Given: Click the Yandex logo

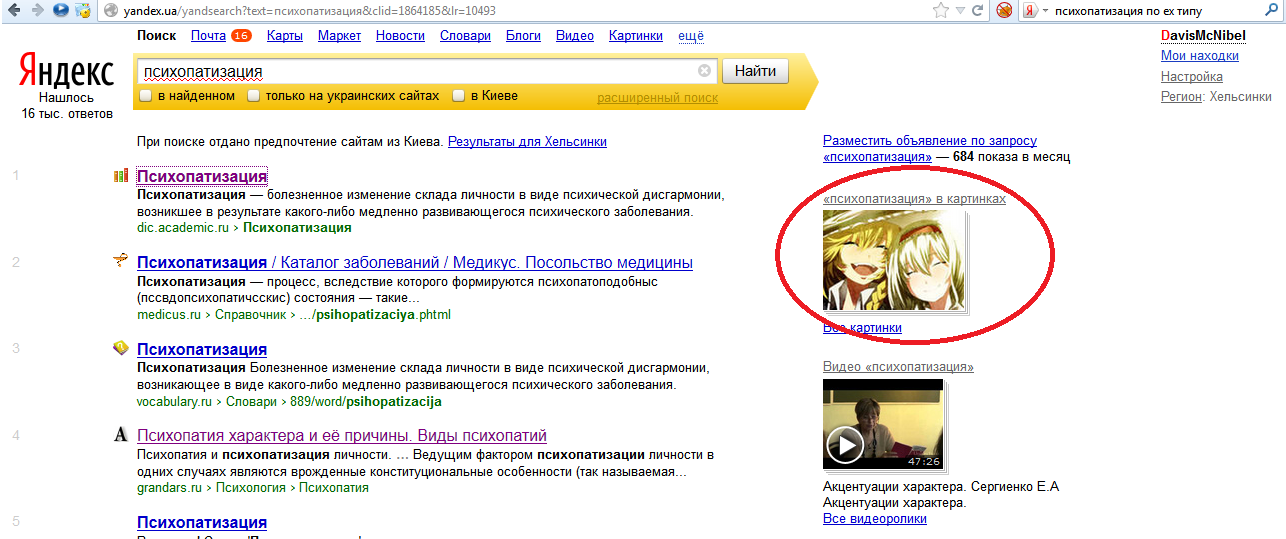Looking at the screenshot, I should pyautogui.click(x=66, y=71).
